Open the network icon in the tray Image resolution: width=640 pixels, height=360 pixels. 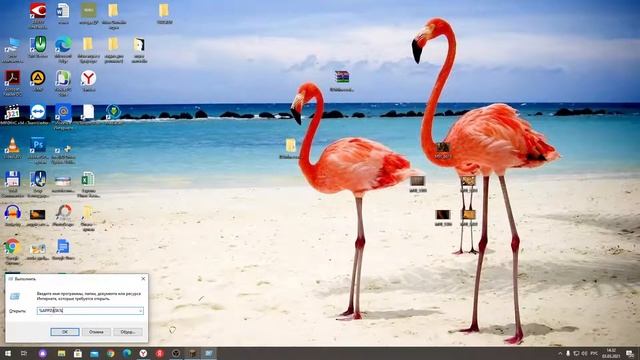tap(576, 353)
